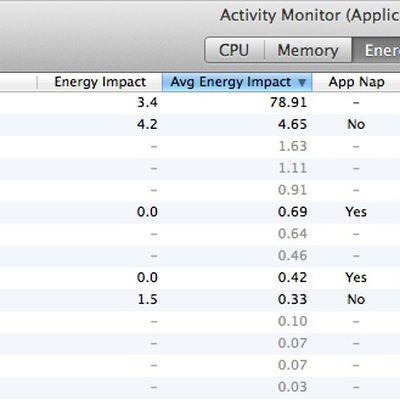Switch to the CPU tab
This screenshot has height=400, width=400.
[x=234, y=50]
